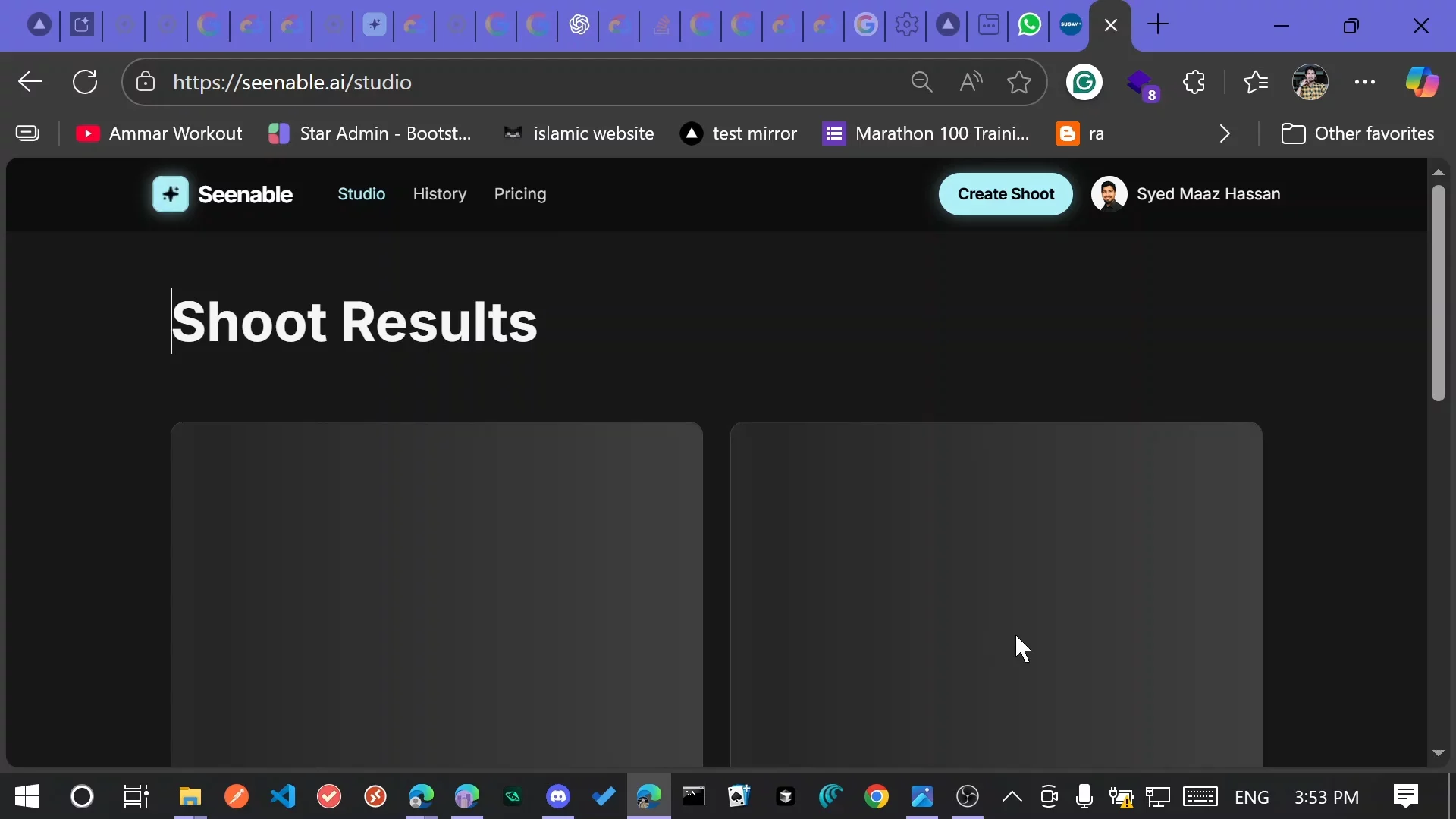Open the Copilot sidebar icon
This screenshot has height=819, width=1456.
pyautogui.click(x=1422, y=82)
